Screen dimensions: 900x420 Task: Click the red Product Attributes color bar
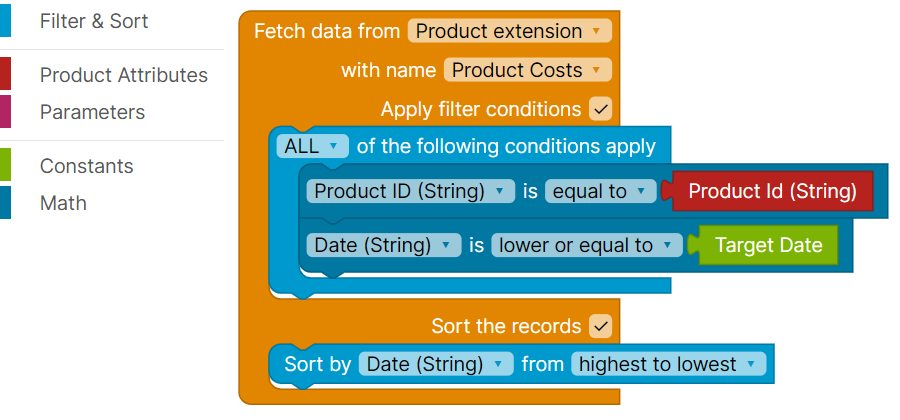pos(5,75)
